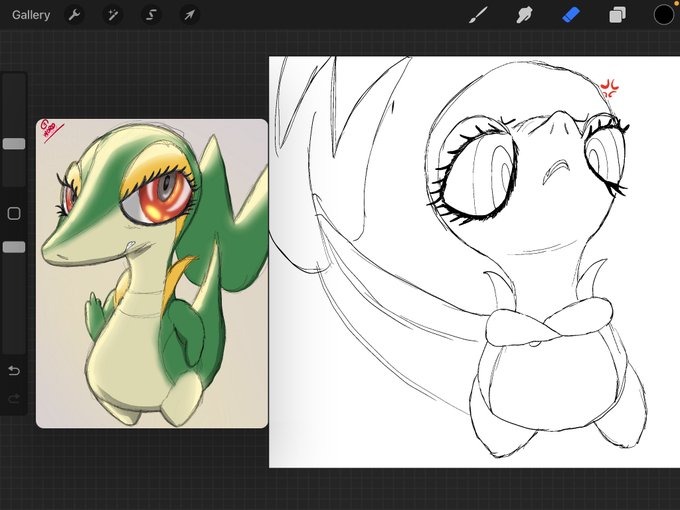The height and width of the screenshot is (510, 680).
Task: Tap the line-art sketch canvas
Action: coord(474,262)
